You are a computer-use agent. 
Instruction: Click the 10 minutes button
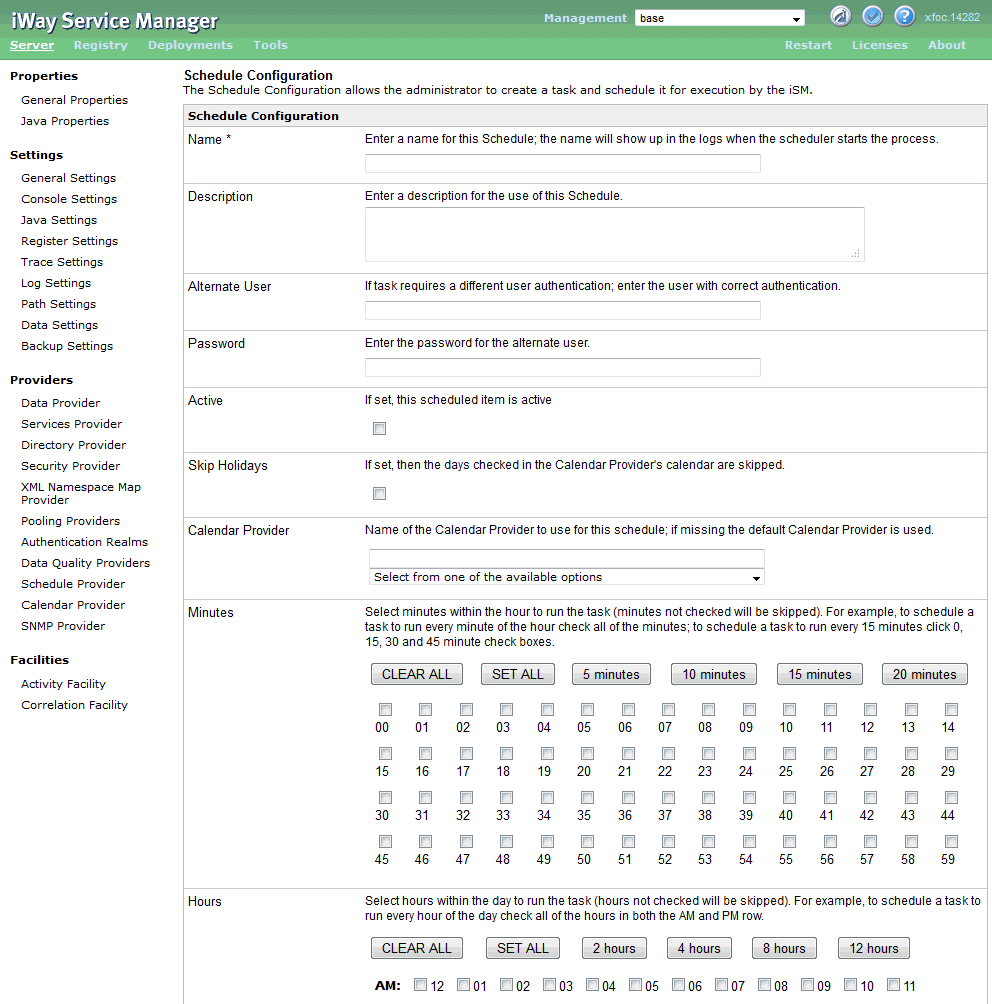(x=713, y=674)
